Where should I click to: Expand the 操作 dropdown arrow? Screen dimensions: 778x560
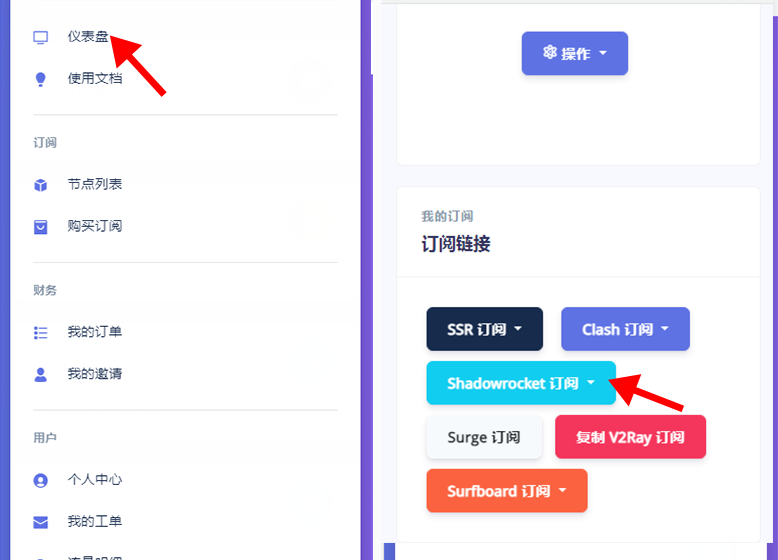click(603, 53)
